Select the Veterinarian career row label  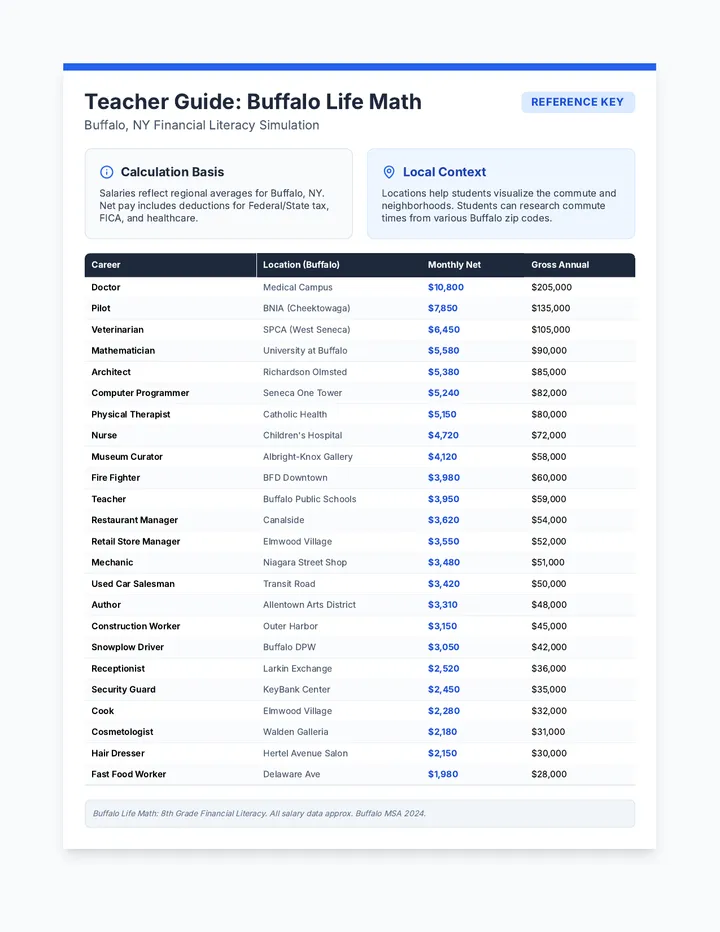[x=118, y=330]
